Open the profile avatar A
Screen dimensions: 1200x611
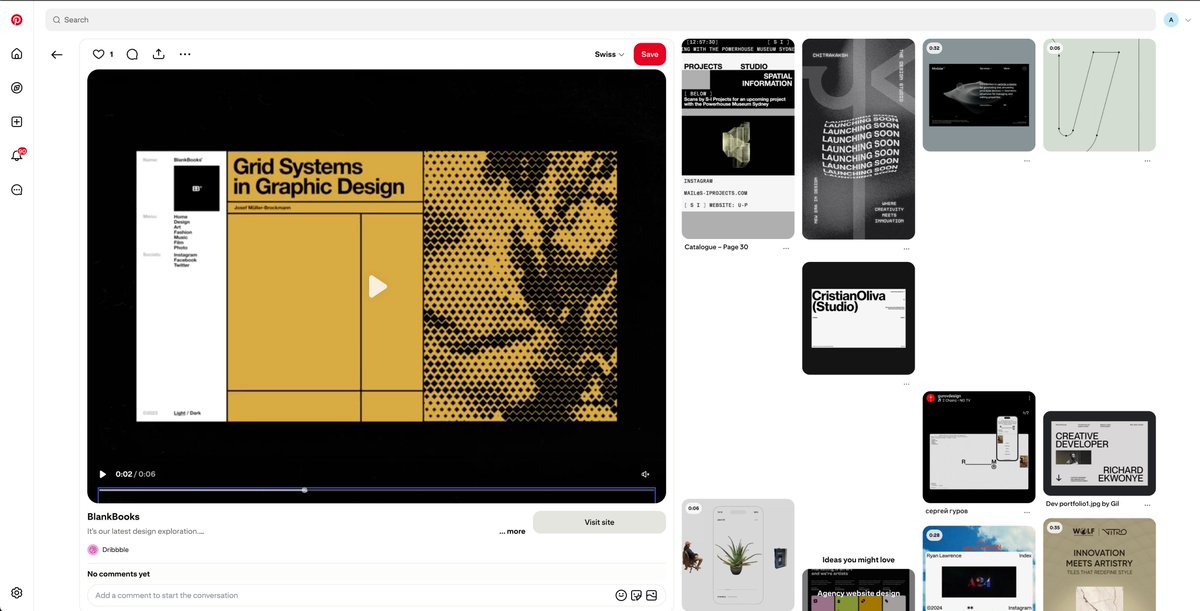(x=1171, y=19)
